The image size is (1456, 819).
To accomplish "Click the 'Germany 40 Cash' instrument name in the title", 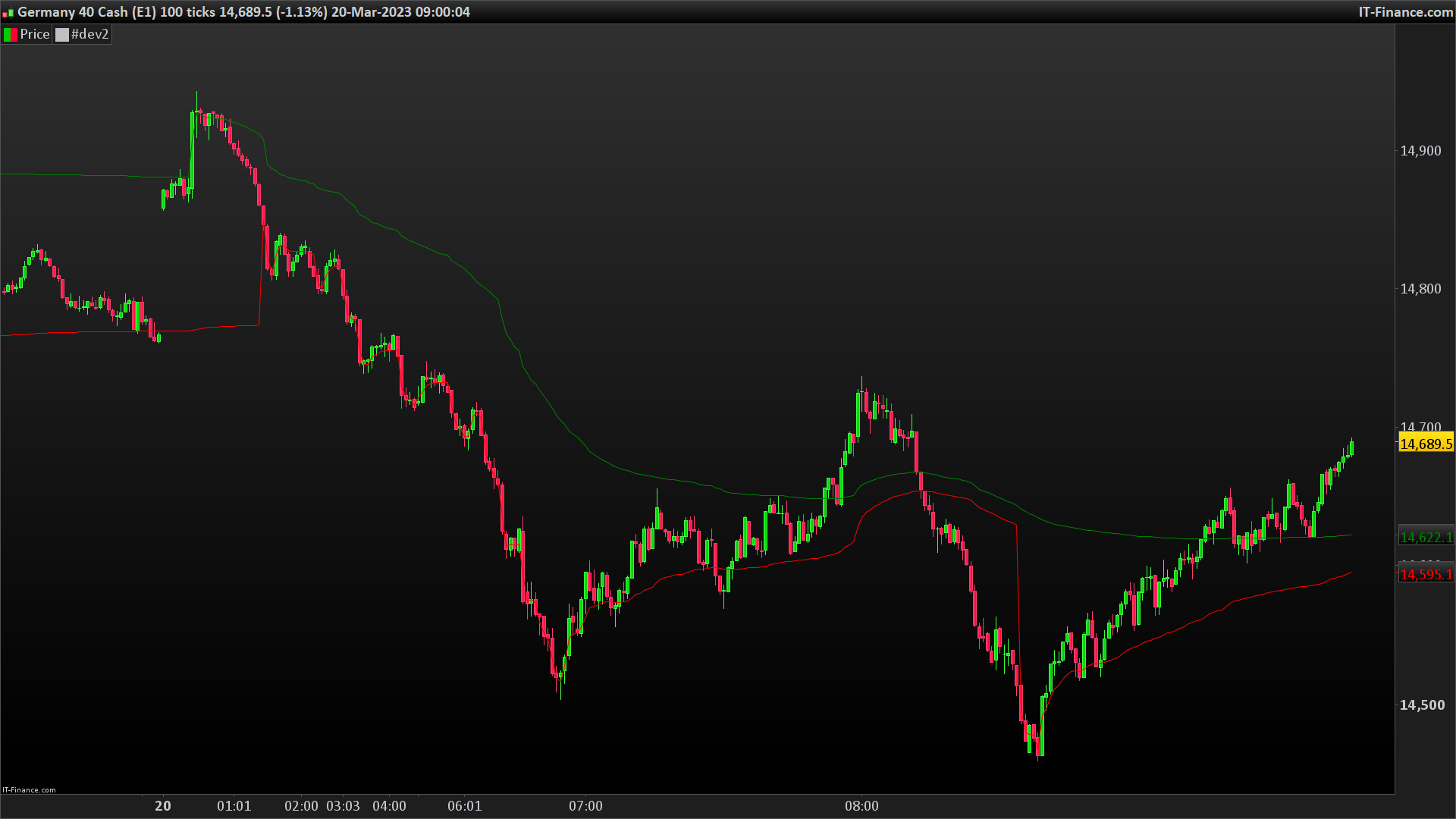I will pyautogui.click(x=71, y=12).
